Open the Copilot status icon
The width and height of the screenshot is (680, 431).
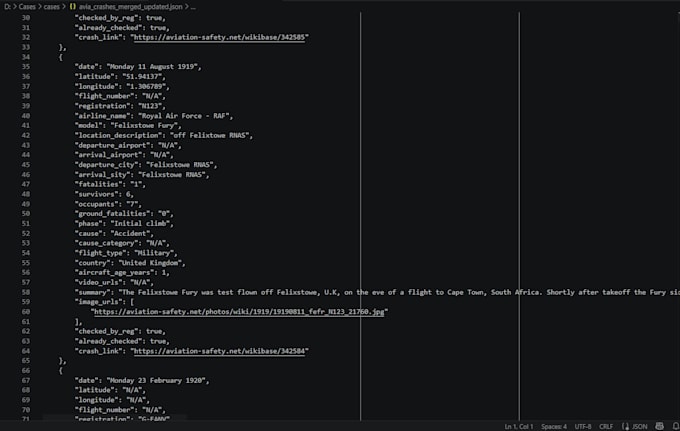click(659, 427)
